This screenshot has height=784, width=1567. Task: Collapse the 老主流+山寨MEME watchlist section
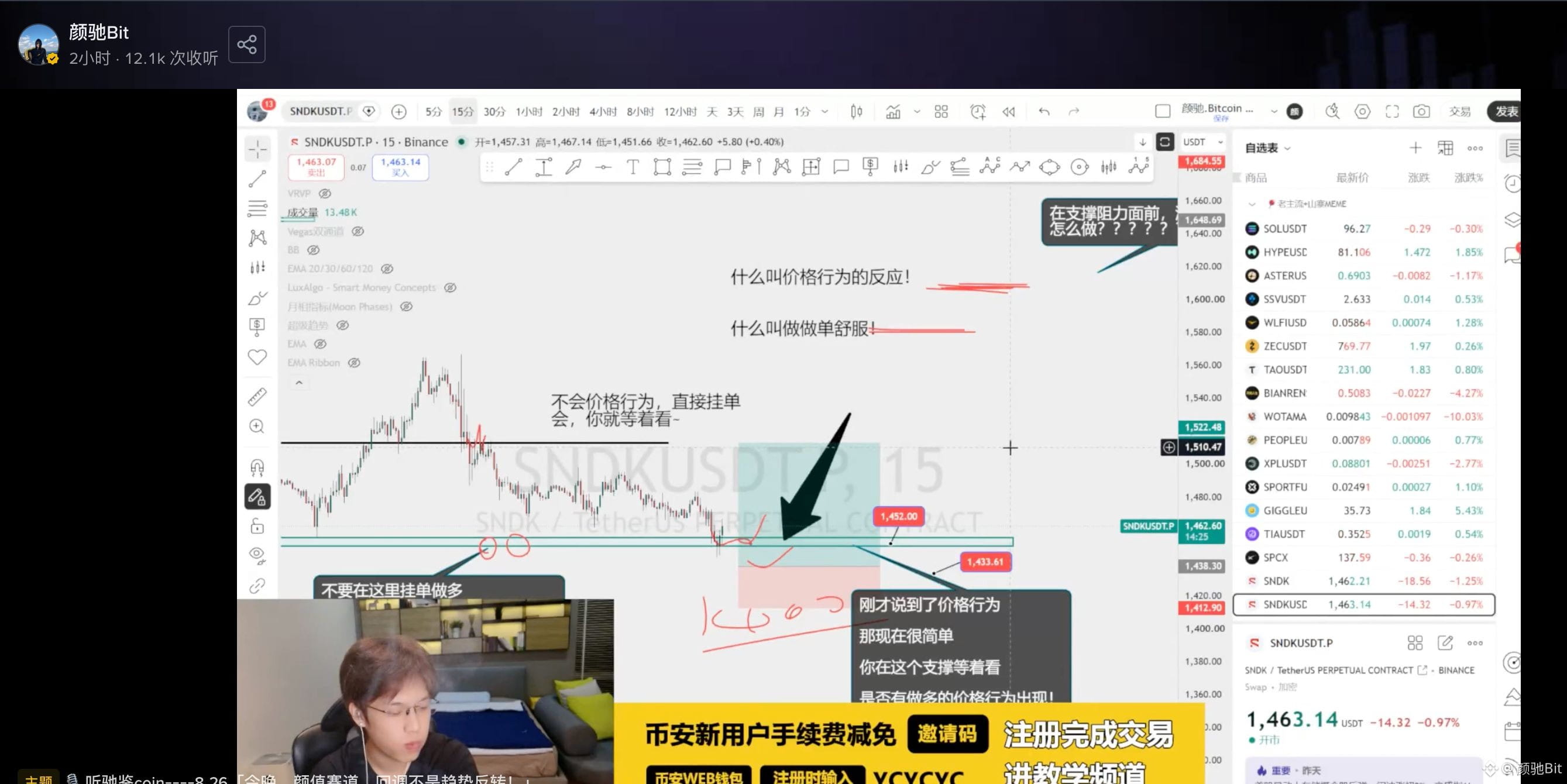pyautogui.click(x=1252, y=204)
